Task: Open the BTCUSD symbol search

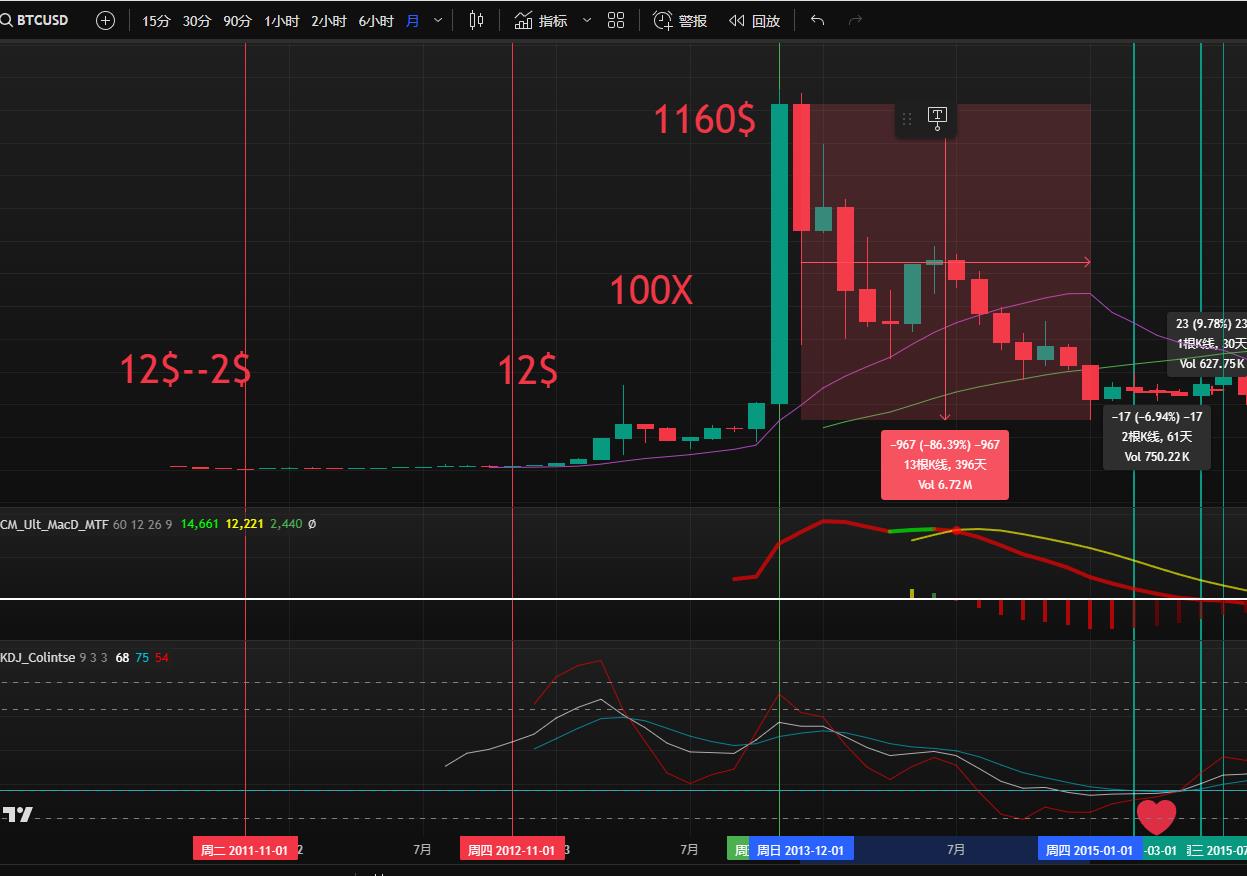Action: tap(36, 20)
